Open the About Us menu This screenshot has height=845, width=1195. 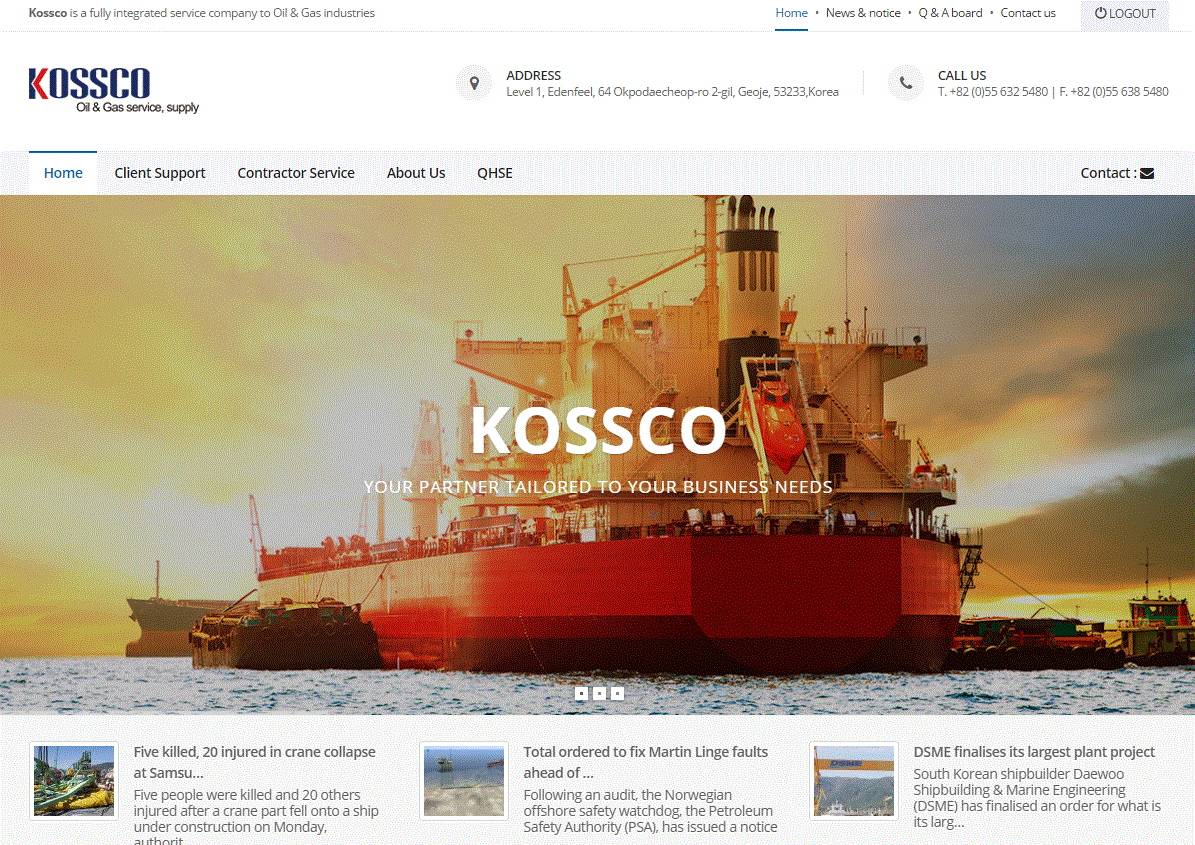pos(416,173)
